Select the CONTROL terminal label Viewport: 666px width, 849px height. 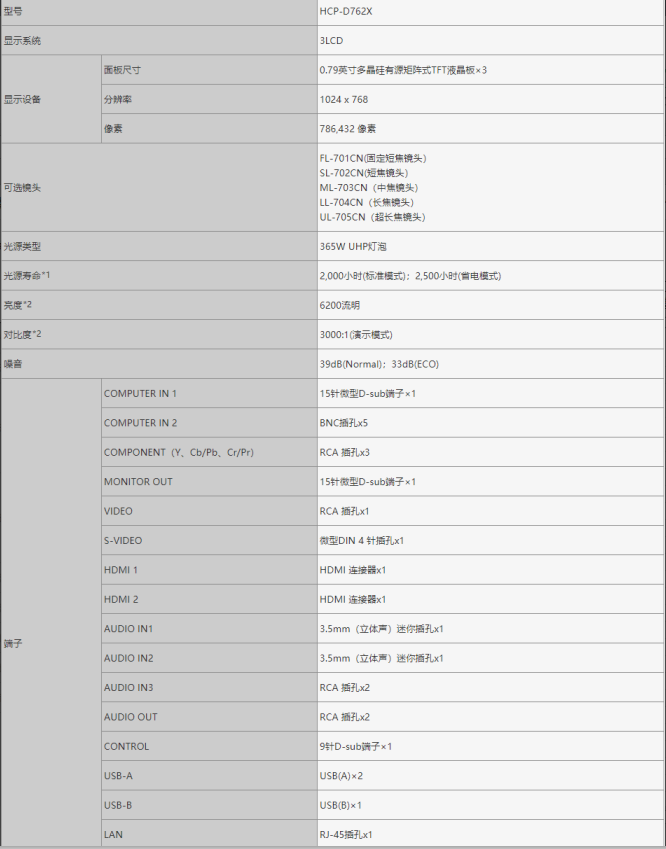pos(126,746)
